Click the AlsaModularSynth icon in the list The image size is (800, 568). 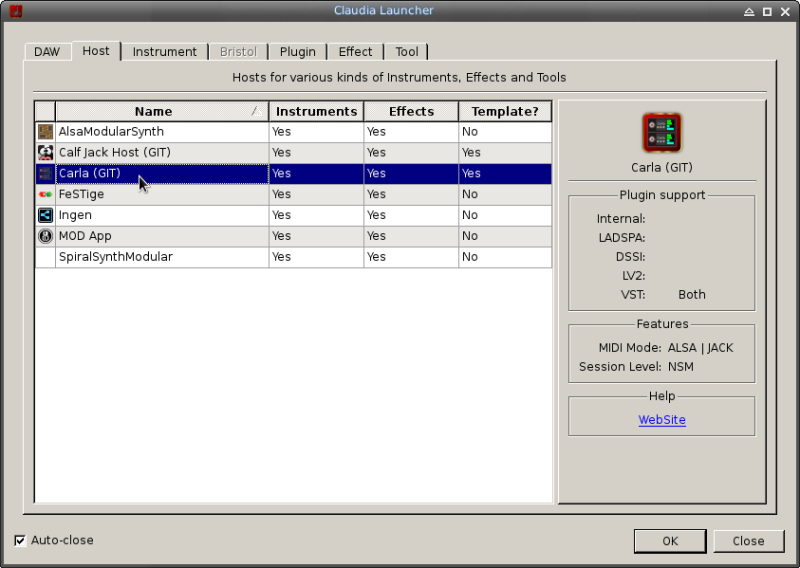point(45,132)
